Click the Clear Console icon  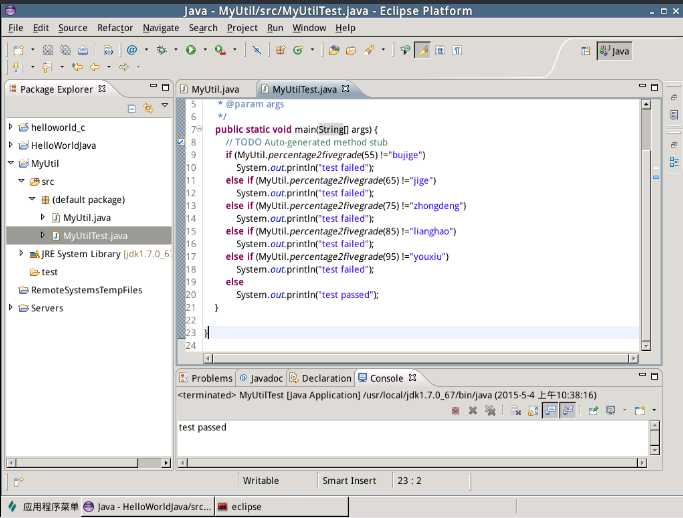516,410
